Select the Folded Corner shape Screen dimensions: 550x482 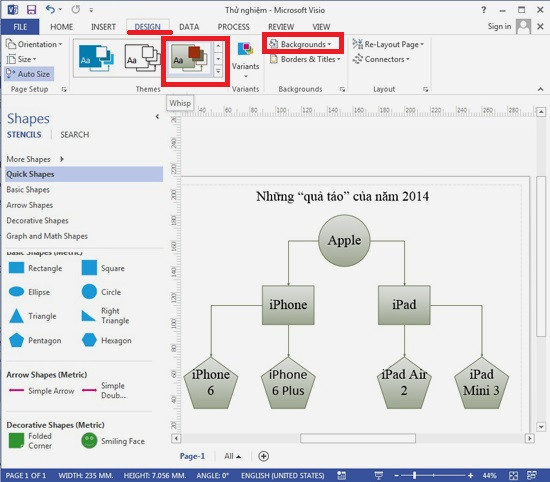[x=30, y=441]
